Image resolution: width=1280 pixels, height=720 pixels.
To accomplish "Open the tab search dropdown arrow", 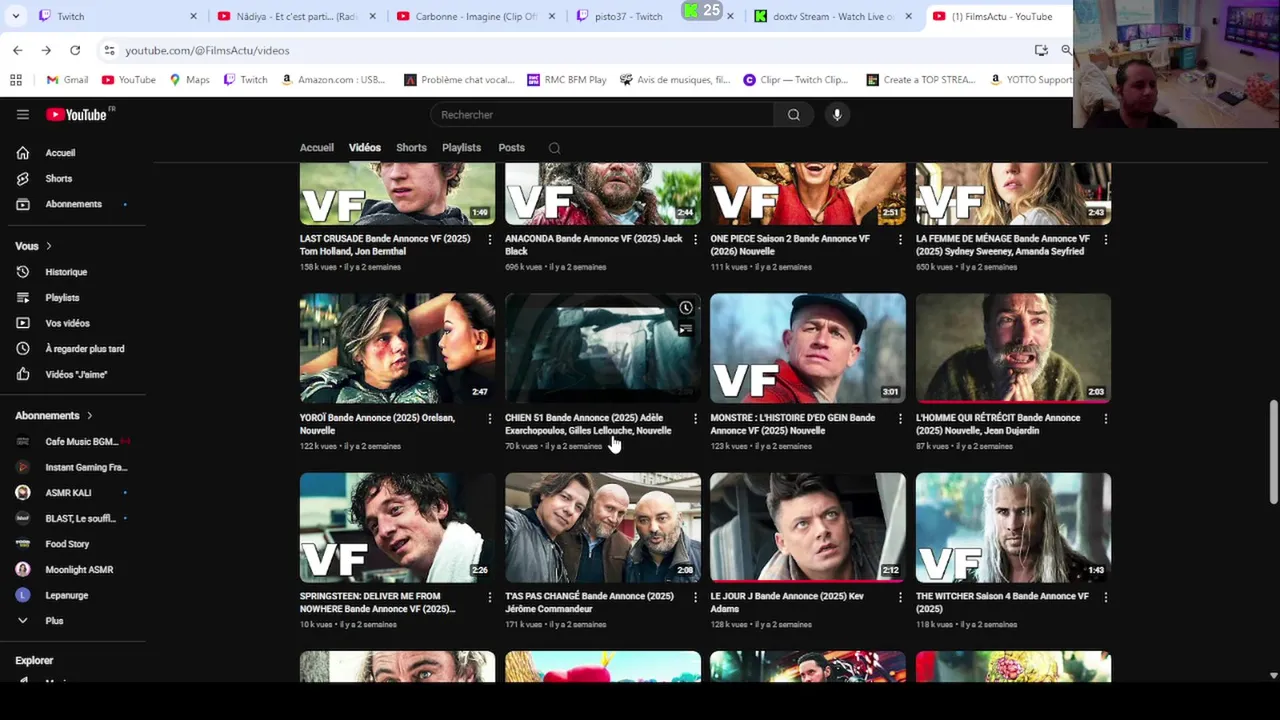I will coord(15,16).
